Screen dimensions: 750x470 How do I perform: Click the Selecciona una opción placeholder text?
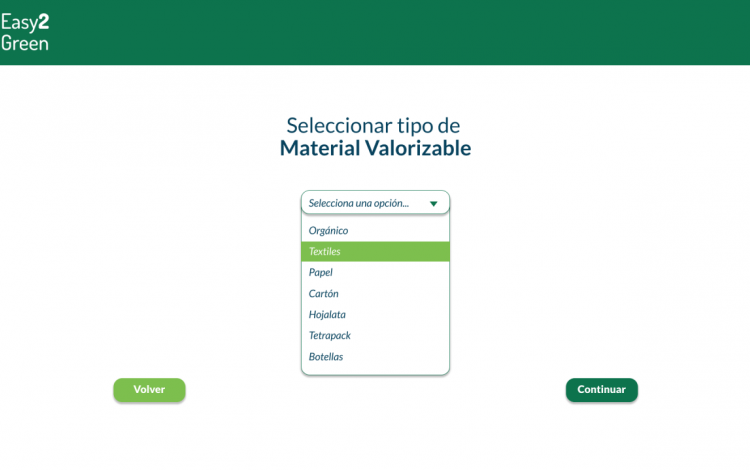coord(359,203)
